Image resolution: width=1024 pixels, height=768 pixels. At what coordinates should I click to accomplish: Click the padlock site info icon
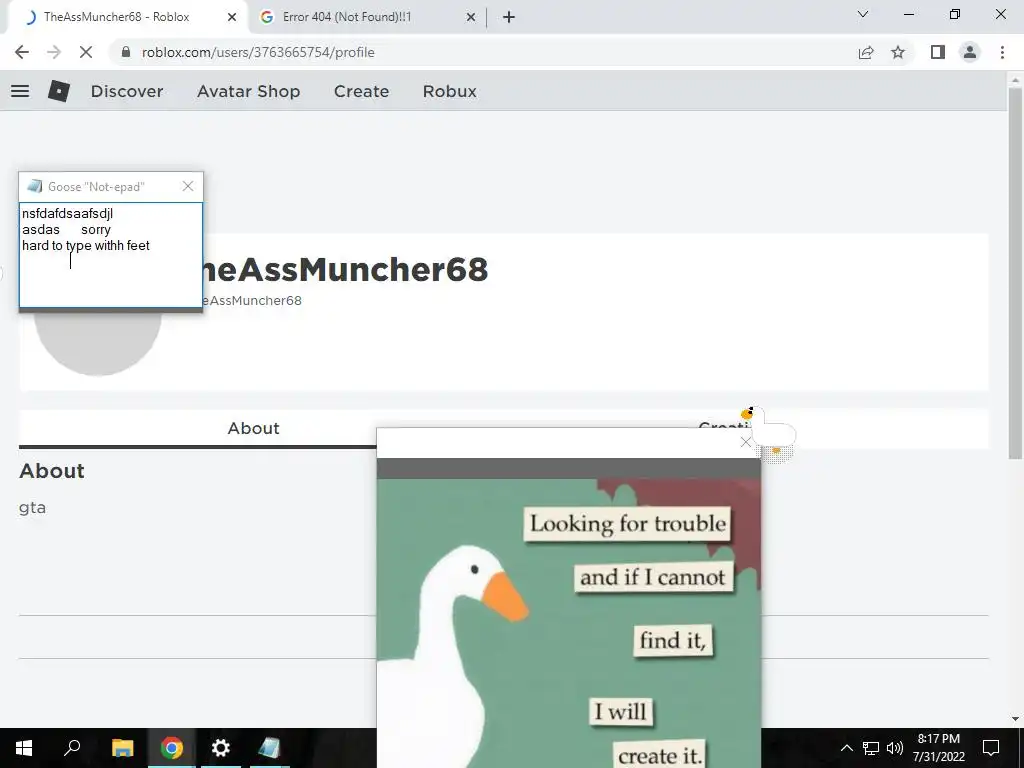point(126,52)
